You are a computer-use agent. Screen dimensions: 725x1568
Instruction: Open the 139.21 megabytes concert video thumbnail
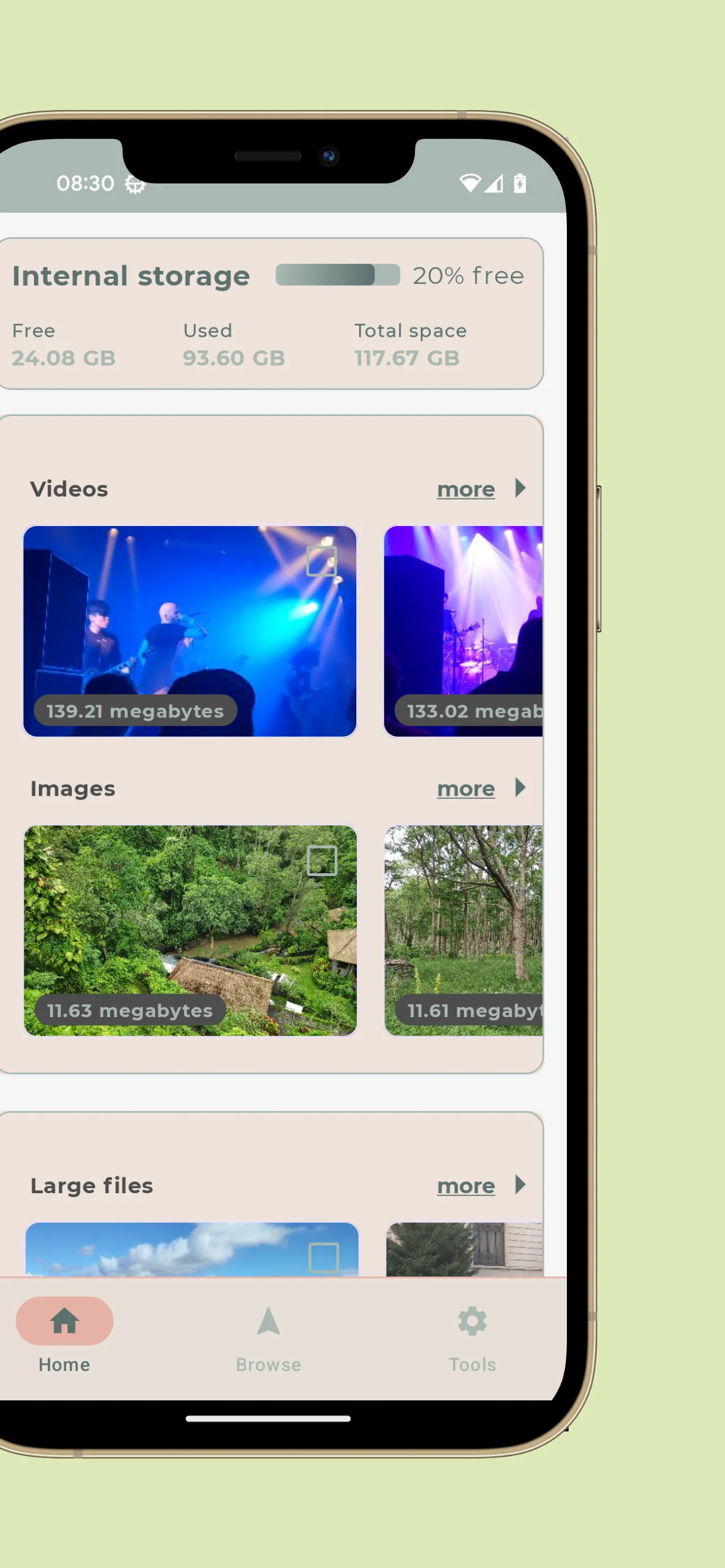click(190, 631)
